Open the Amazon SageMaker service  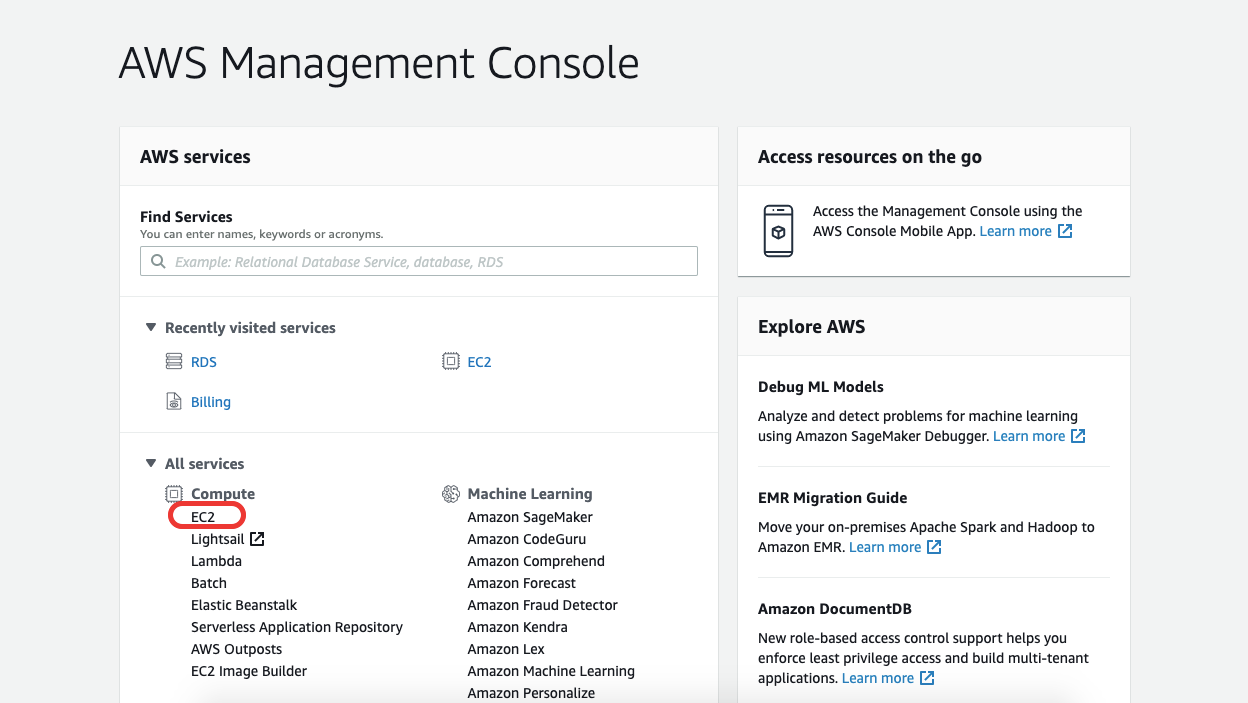click(530, 517)
